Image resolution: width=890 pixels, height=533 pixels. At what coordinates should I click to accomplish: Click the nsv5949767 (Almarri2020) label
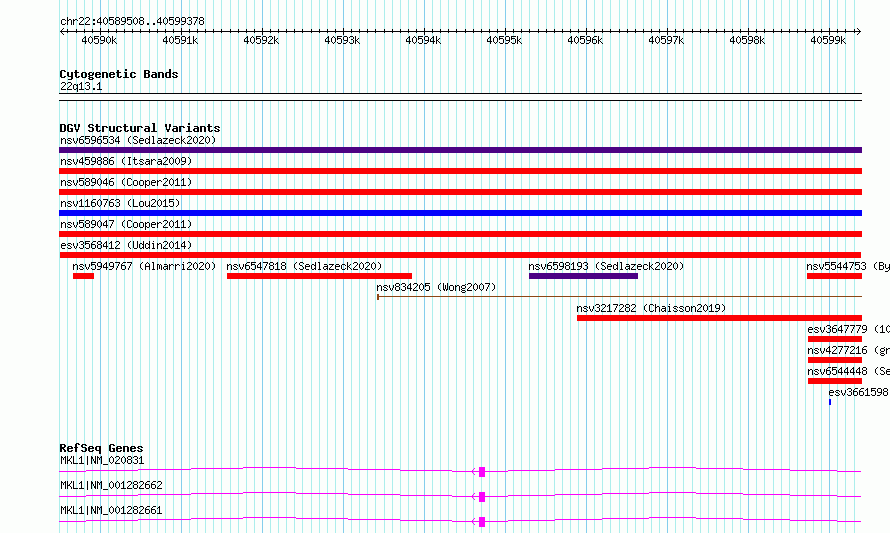coord(144,266)
